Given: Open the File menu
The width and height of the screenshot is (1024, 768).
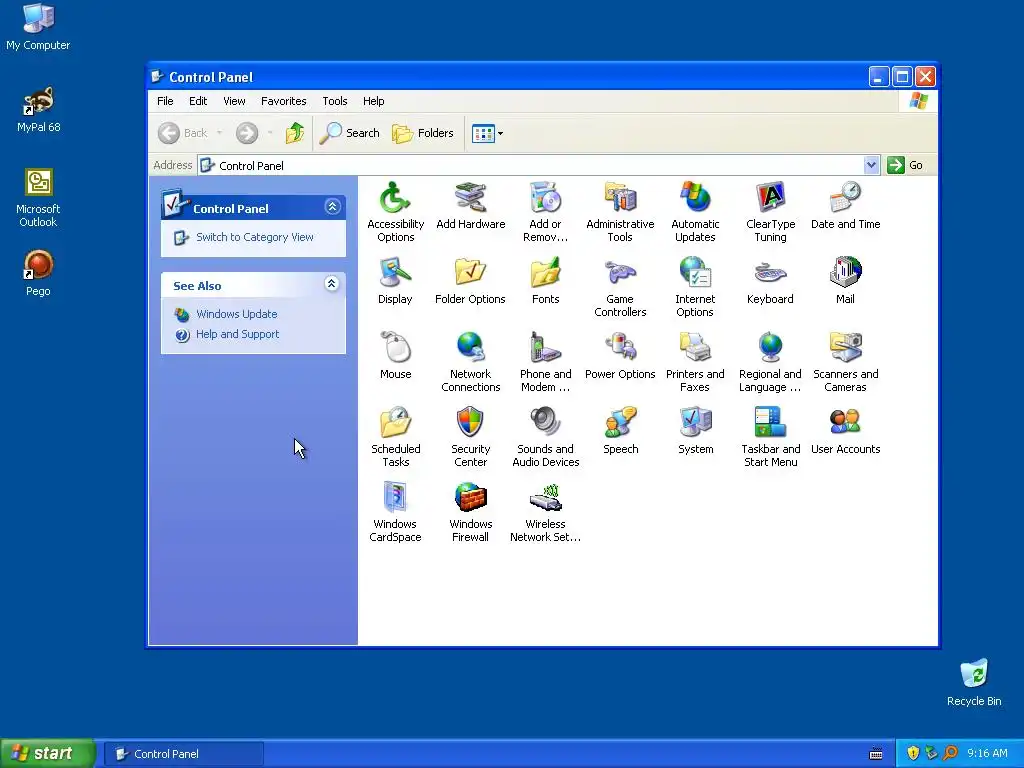Looking at the screenshot, I should pyautogui.click(x=165, y=101).
